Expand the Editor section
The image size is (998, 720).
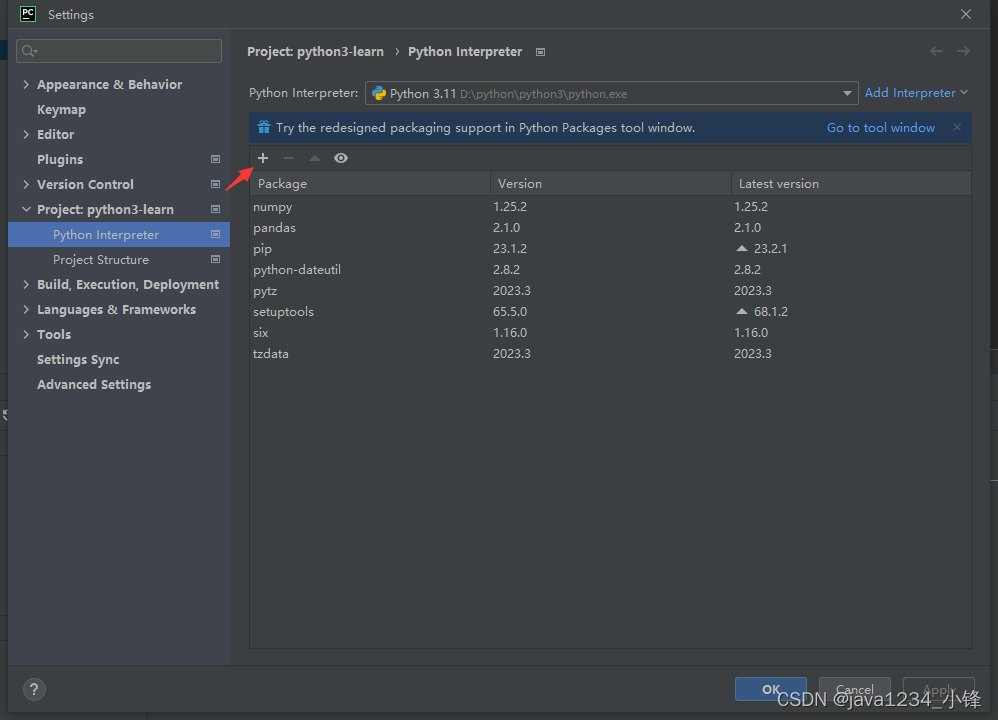tap(26, 134)
